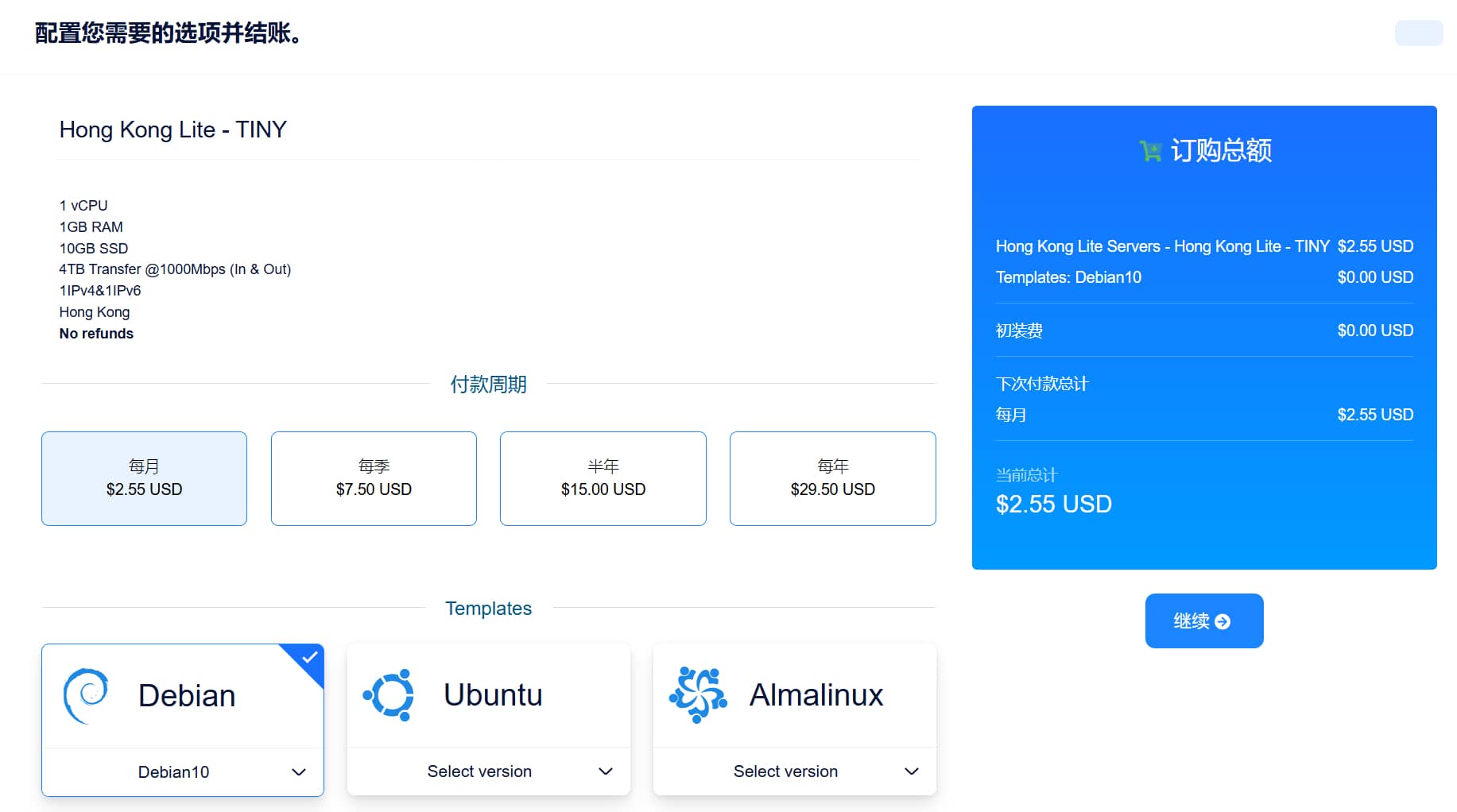Click the light blue button at top right
Viewport: 1457px width, 812px height.
(x=1419, y=33)
